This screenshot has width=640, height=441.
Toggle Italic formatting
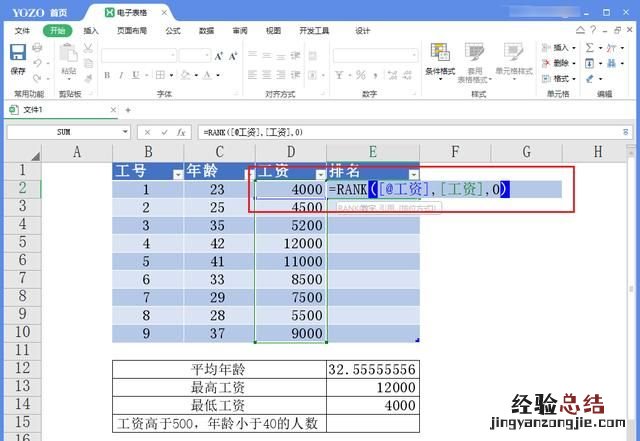(x=120, y=75)
